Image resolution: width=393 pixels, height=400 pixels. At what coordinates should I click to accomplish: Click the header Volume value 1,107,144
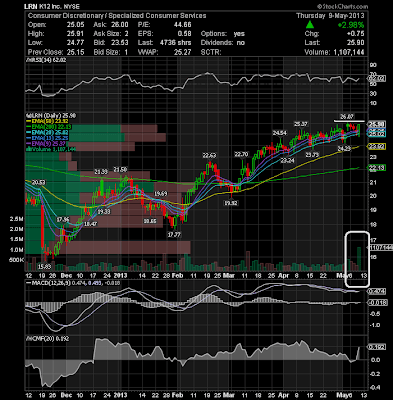click(x=348, y=52)
